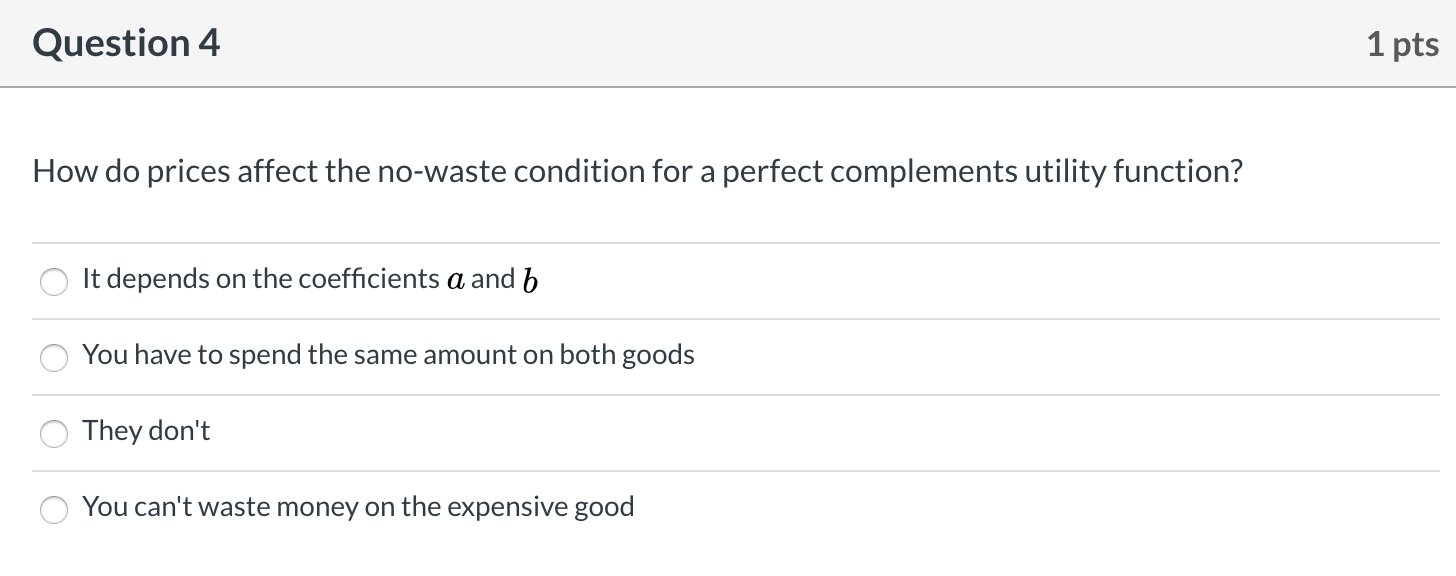
Task: Click the words 'perfect complements' in the prompt
Action: pos(869,172)
